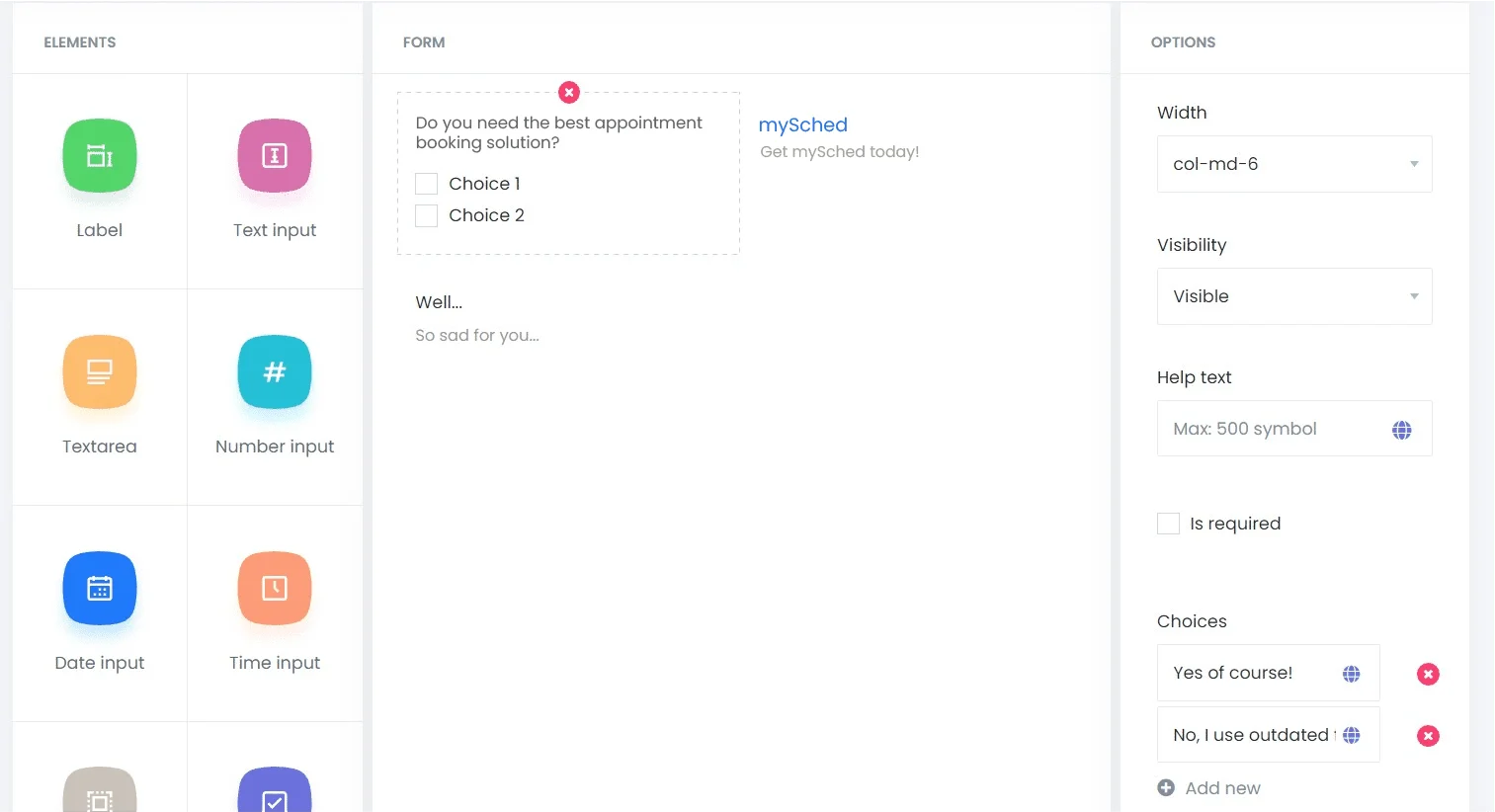Screen dimensions: 1495x812
Task: Select the green Label element icon
Action: point(100,155)
